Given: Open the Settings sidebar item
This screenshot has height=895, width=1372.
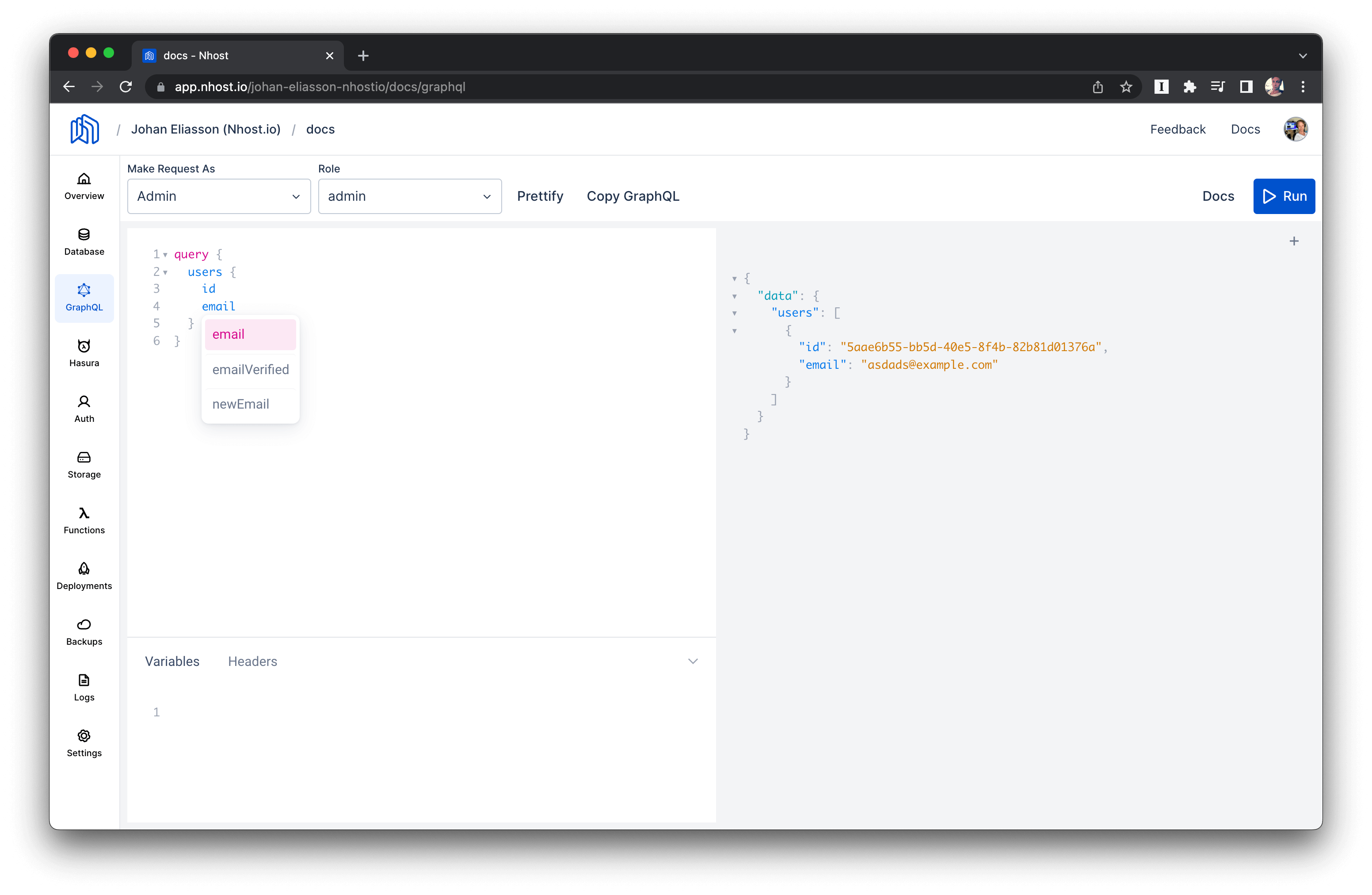Looking at the screenshot, I should 84,743.
